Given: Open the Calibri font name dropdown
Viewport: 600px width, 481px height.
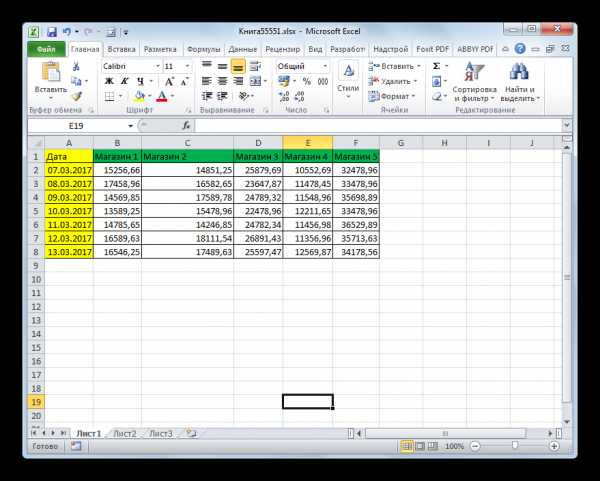Looking at the screenshot, I should [157, 66].
